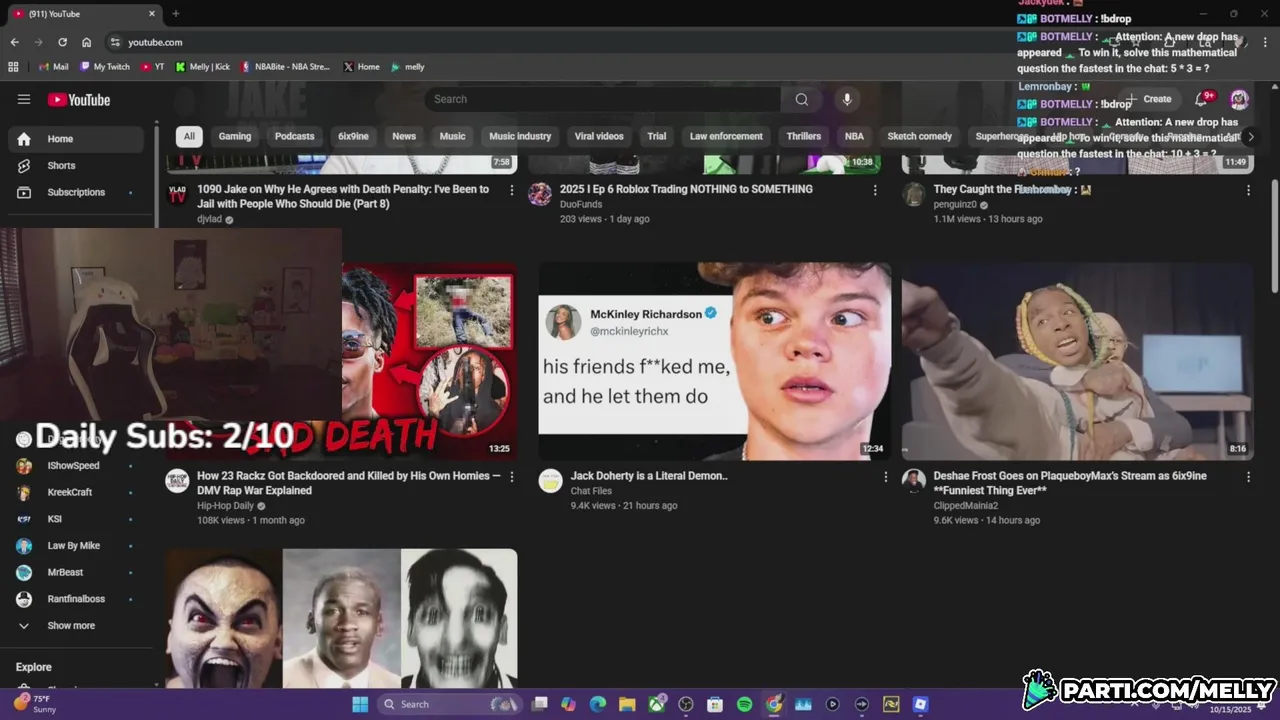Click the browser home icon
The width and height of the screenshot is (1280, 720).
(86, 42)
